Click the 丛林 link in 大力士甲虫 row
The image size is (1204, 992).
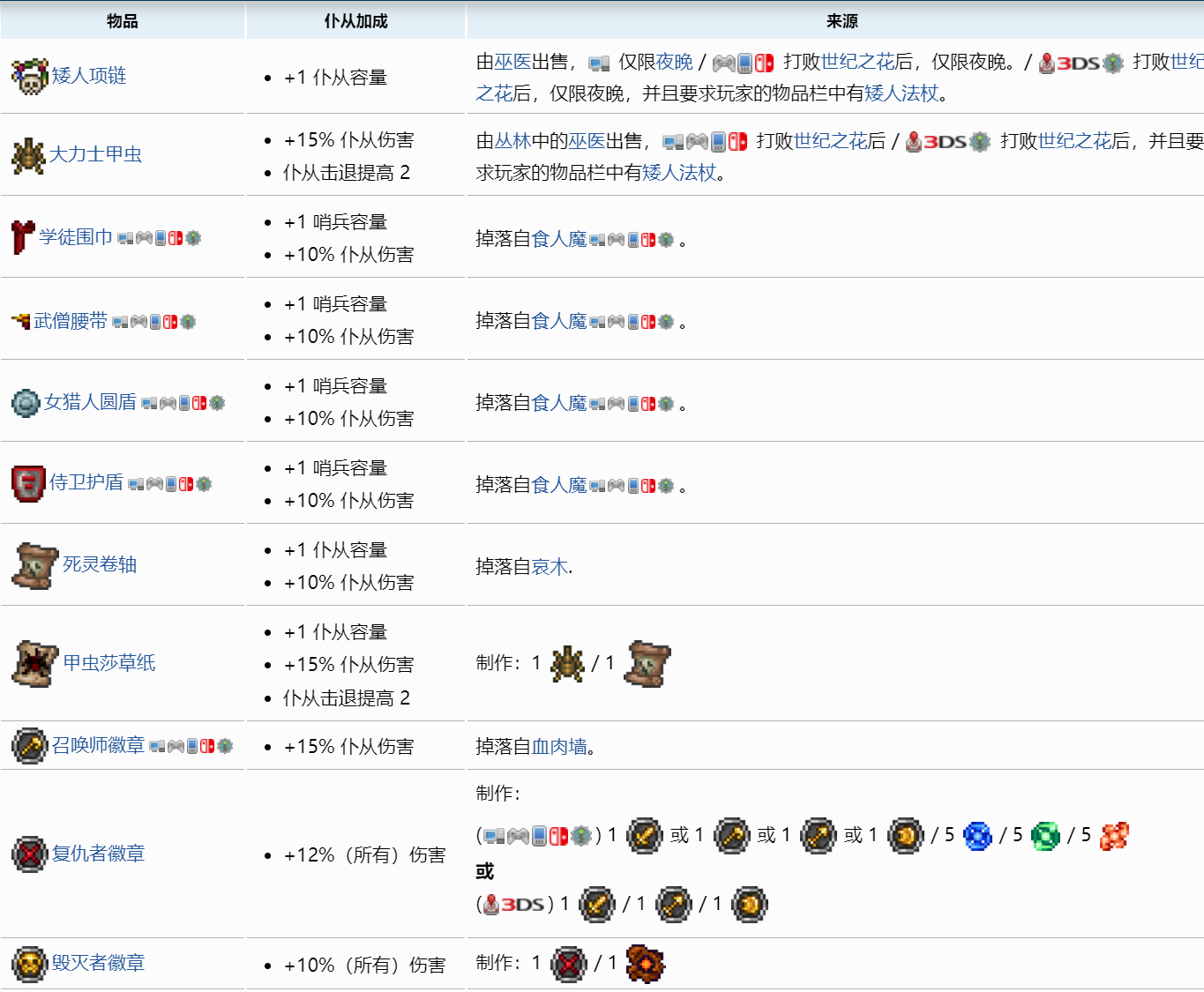(x=512, y=141)
